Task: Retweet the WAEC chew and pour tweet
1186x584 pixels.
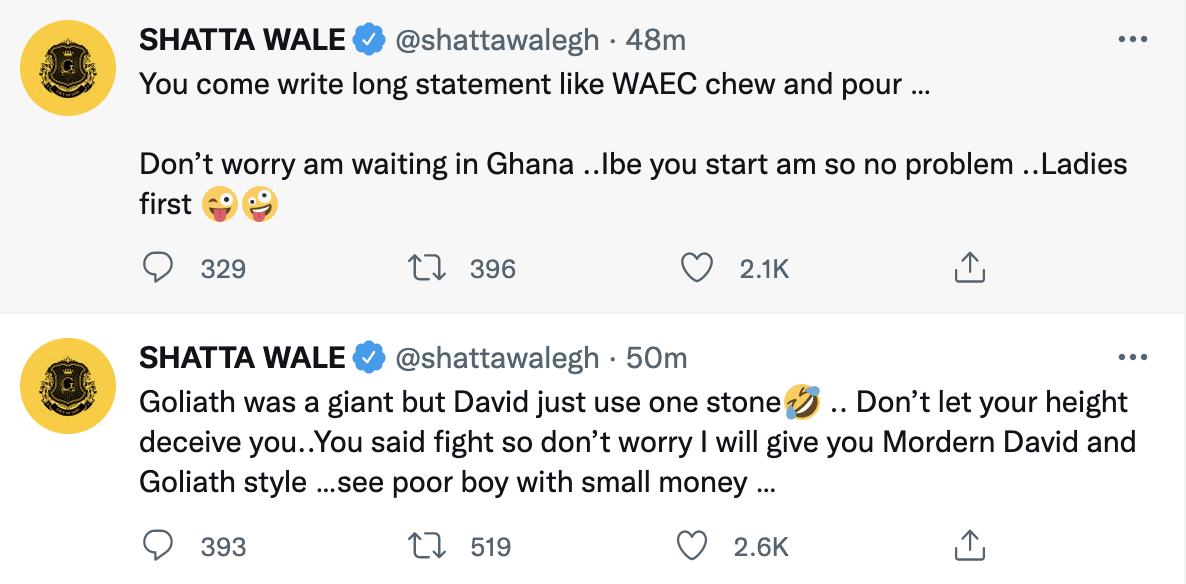Action: (x=430, y=268)
